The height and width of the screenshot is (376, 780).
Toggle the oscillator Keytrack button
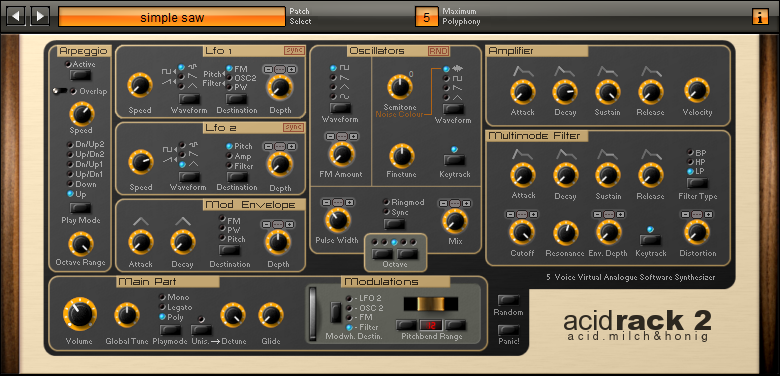point(454,160)
